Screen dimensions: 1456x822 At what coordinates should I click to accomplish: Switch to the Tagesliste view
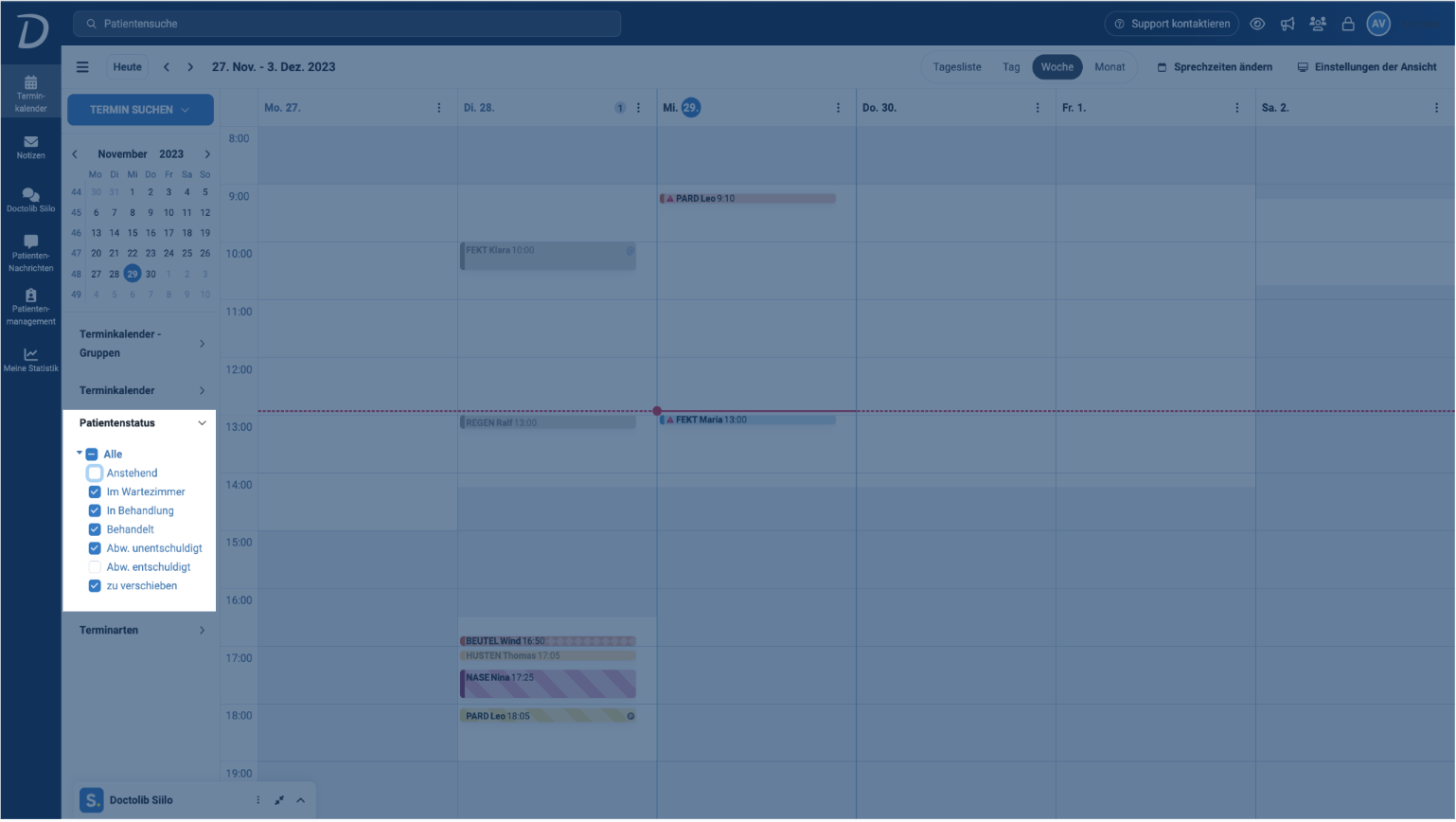pyautogui.click(x=957, y=67)
